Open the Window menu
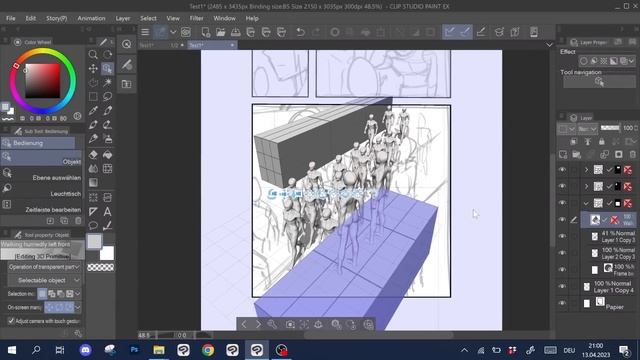 tap(224, 18)
